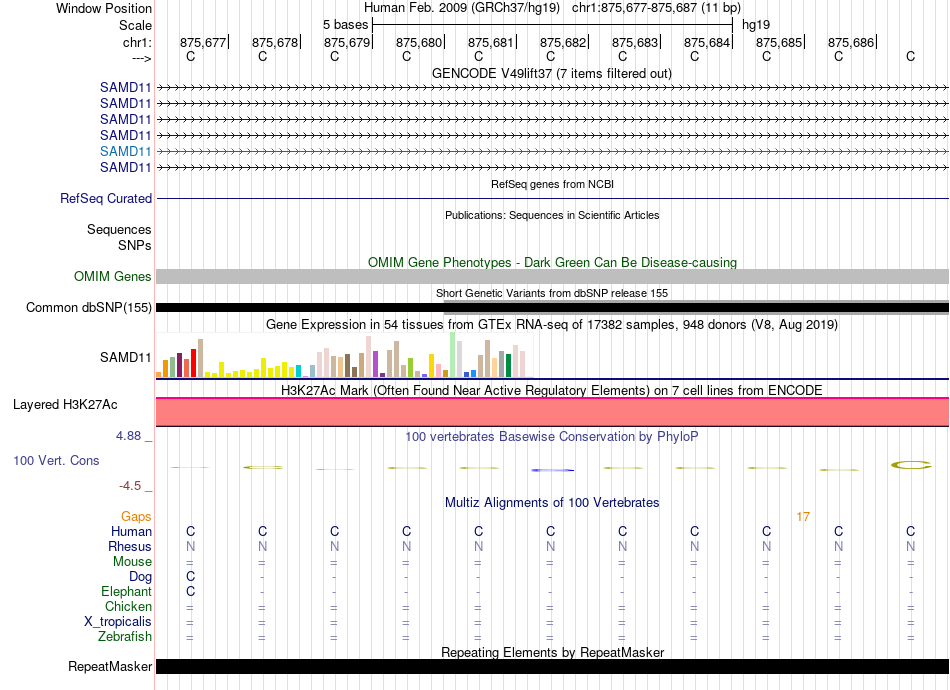Select the Dog alignment row label
950x690 pixels.
click(x=140, y=577)
